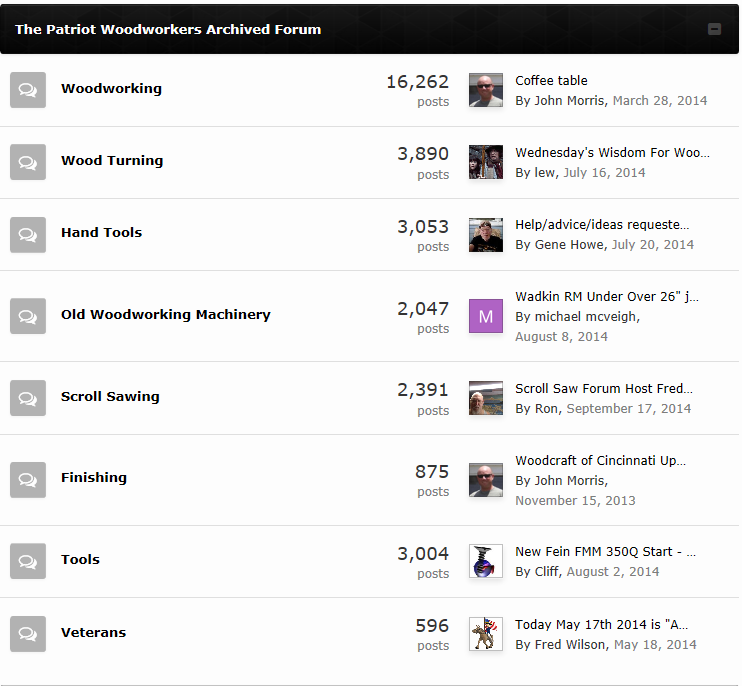
Task: Open the Scroll Sawing forum link
Action: pyautogui.click(x=110, y=397)
